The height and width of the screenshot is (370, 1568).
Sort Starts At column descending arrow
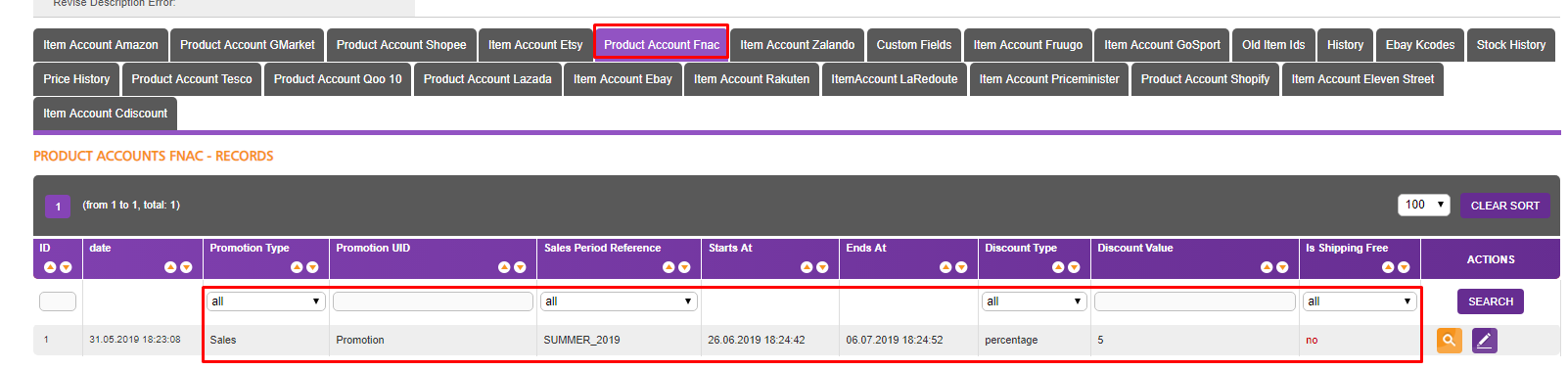click(823, 267)
